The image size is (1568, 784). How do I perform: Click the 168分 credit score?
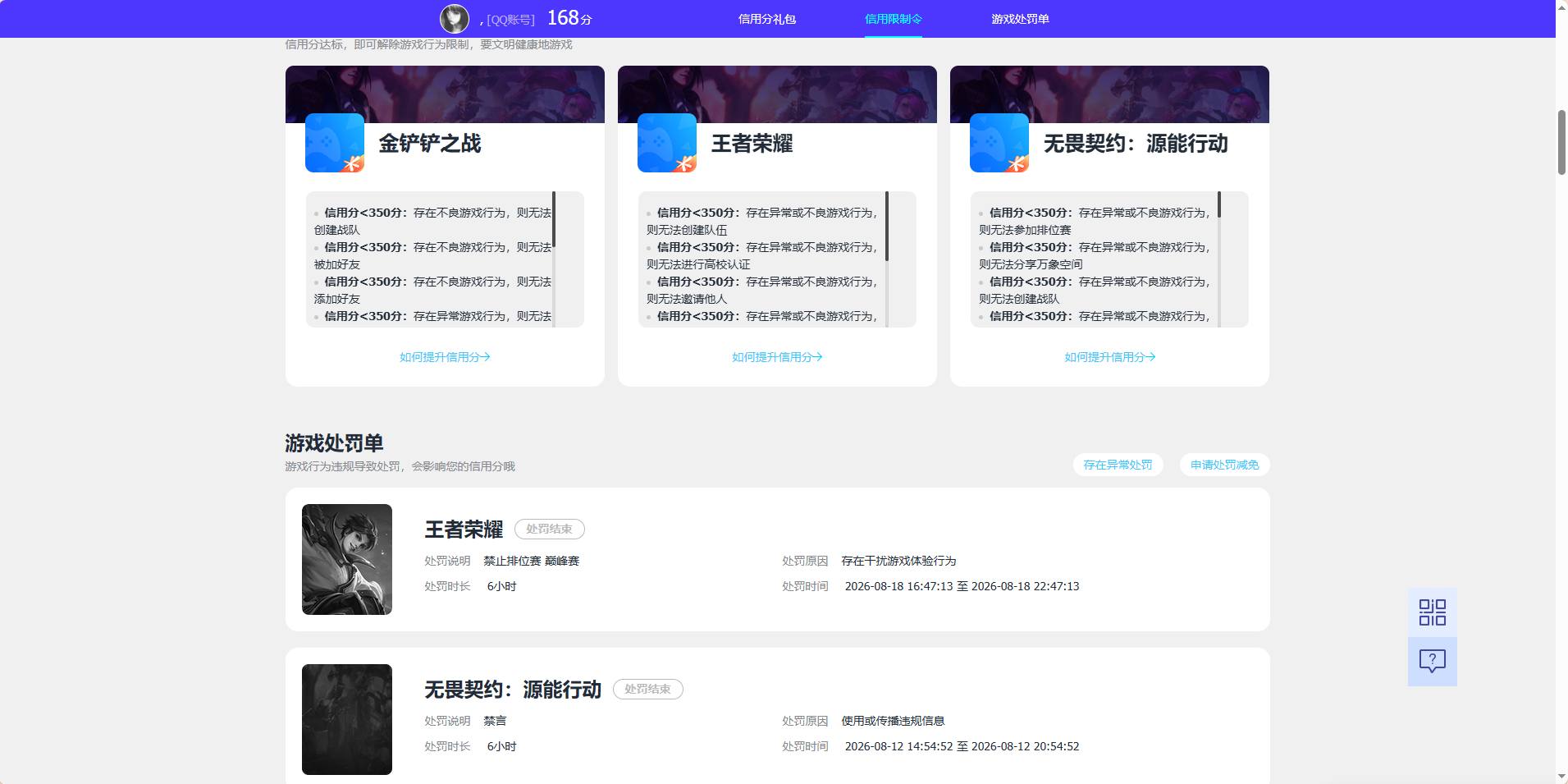[569, 18]
